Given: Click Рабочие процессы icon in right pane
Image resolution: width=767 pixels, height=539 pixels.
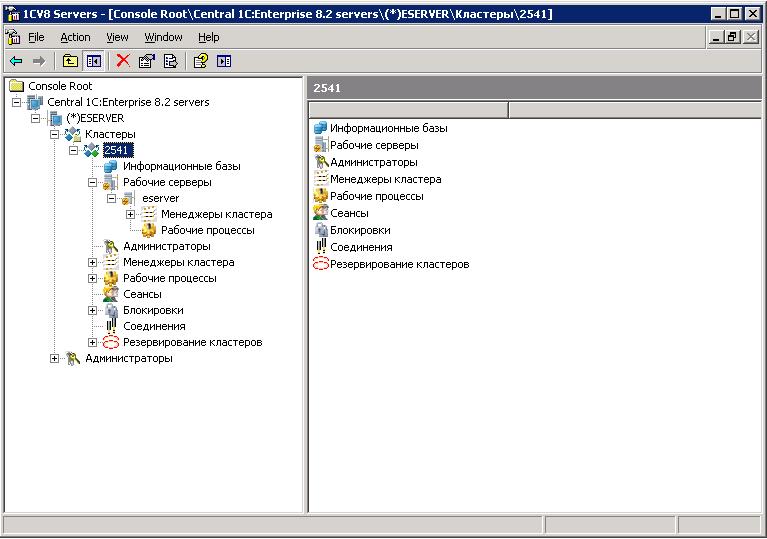Looking at the screenshot, I should coord(321,196).
